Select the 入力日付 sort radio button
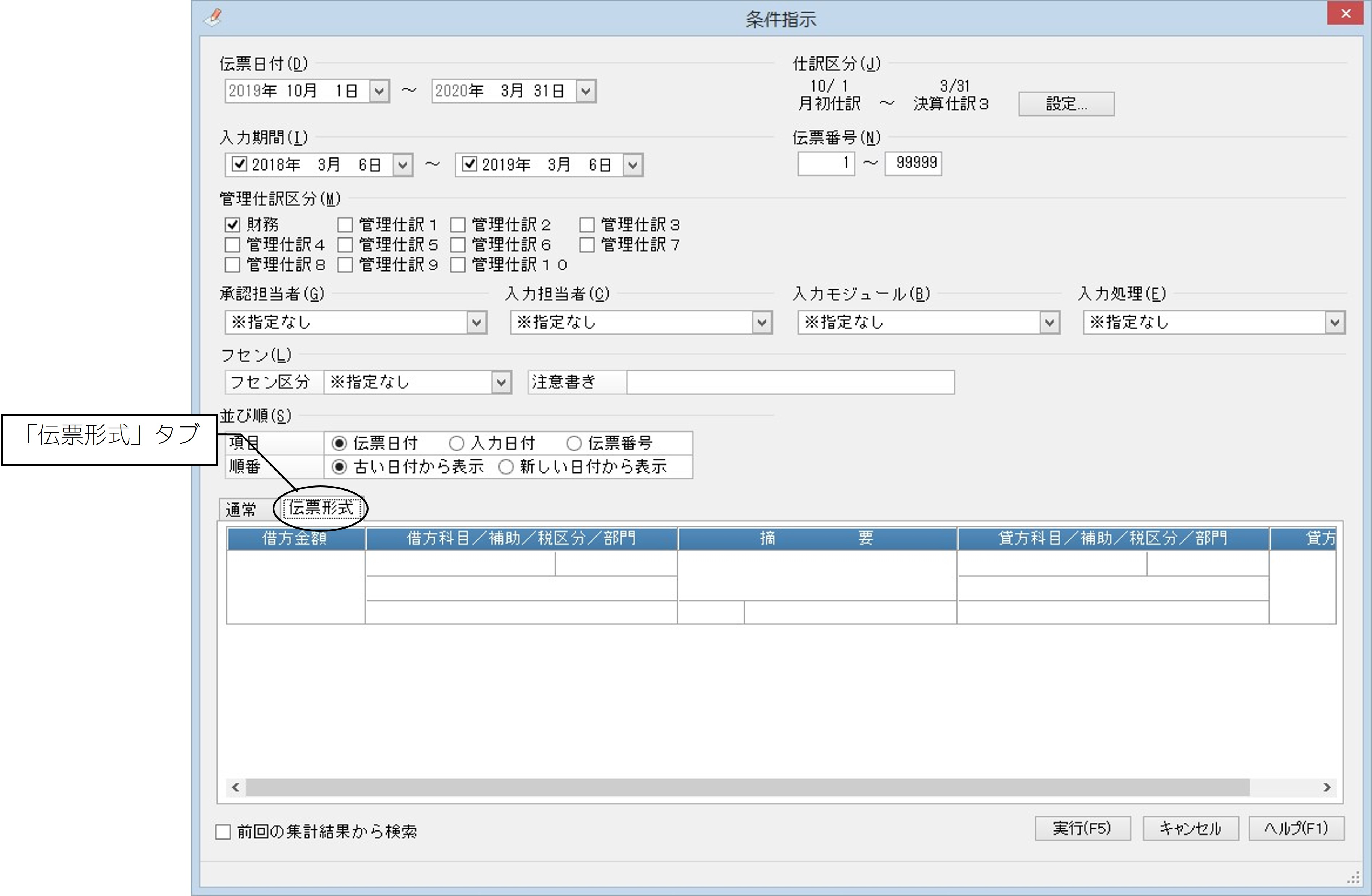Viewport: 1372px width, 896px height. pos(456,443)
